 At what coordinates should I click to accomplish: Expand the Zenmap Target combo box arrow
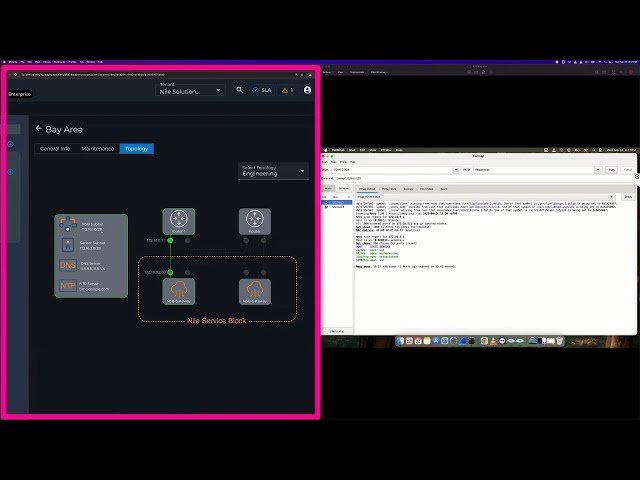point(456,169)
